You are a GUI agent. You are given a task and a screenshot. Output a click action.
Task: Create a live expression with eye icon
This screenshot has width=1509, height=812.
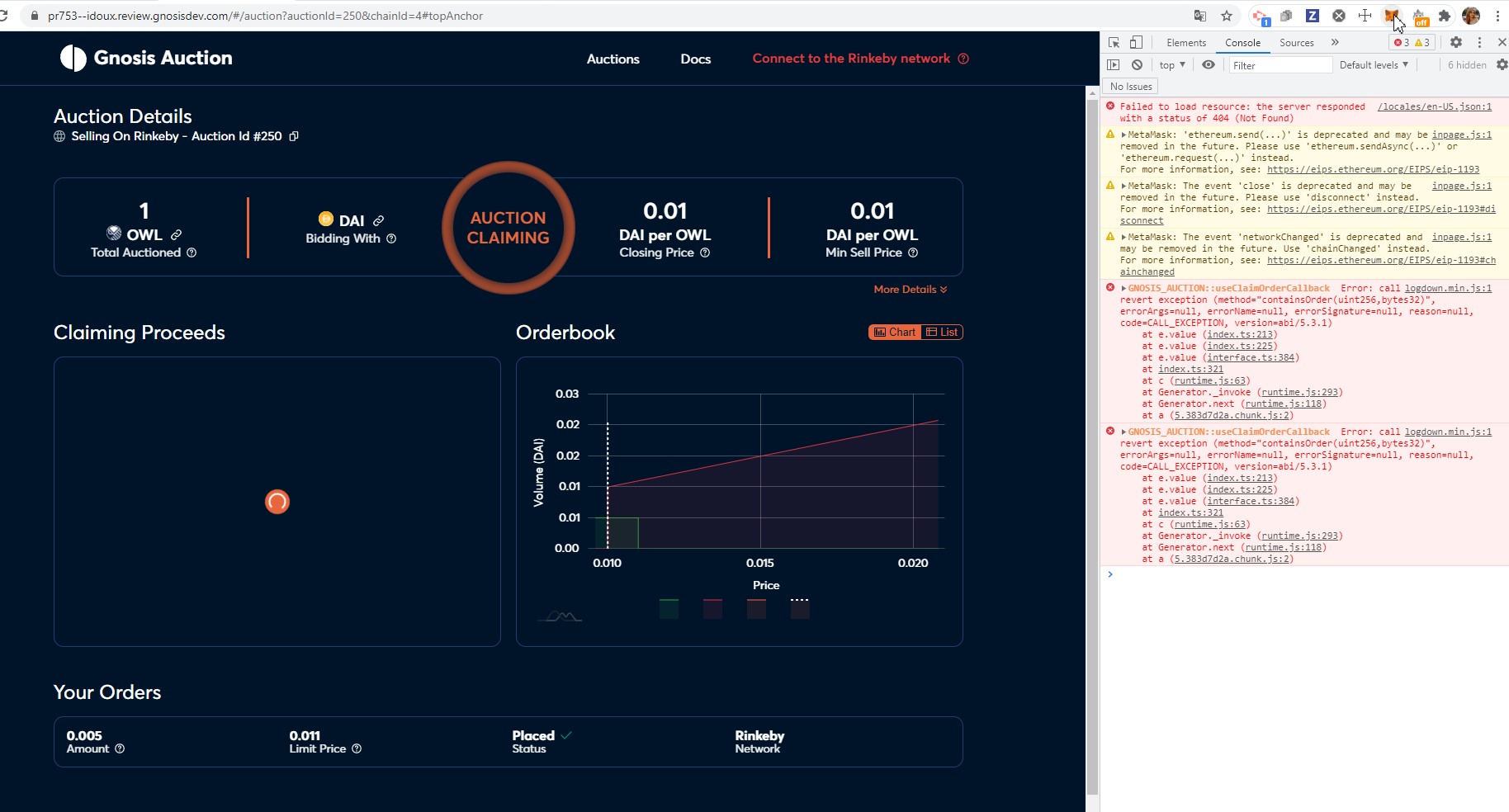pos(1209,64)
